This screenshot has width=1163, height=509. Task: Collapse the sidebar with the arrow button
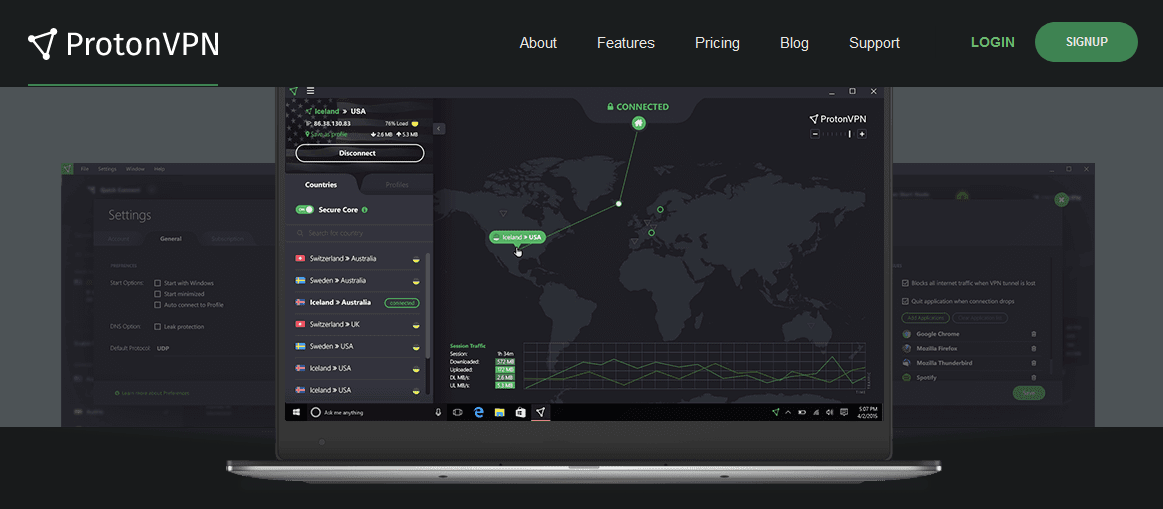tap(439, 128)
